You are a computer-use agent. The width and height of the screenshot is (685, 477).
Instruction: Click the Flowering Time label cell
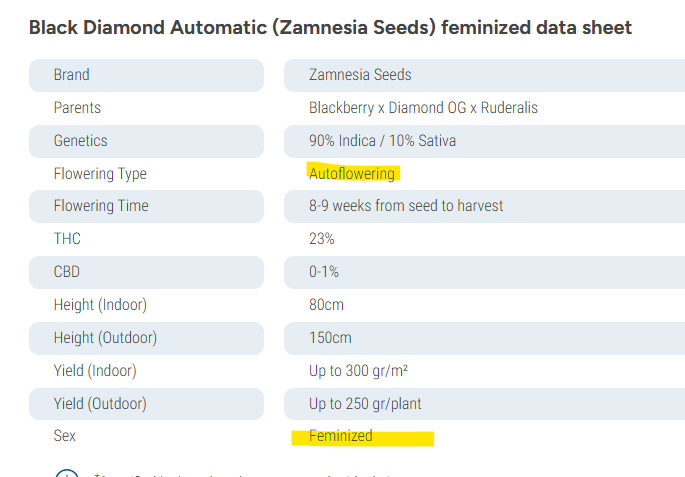point(146,206)
